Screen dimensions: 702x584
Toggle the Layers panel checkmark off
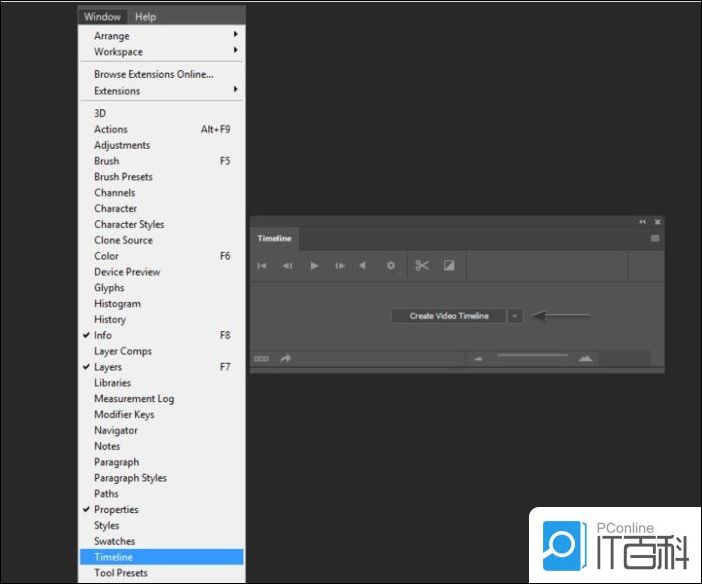point(107,367)
